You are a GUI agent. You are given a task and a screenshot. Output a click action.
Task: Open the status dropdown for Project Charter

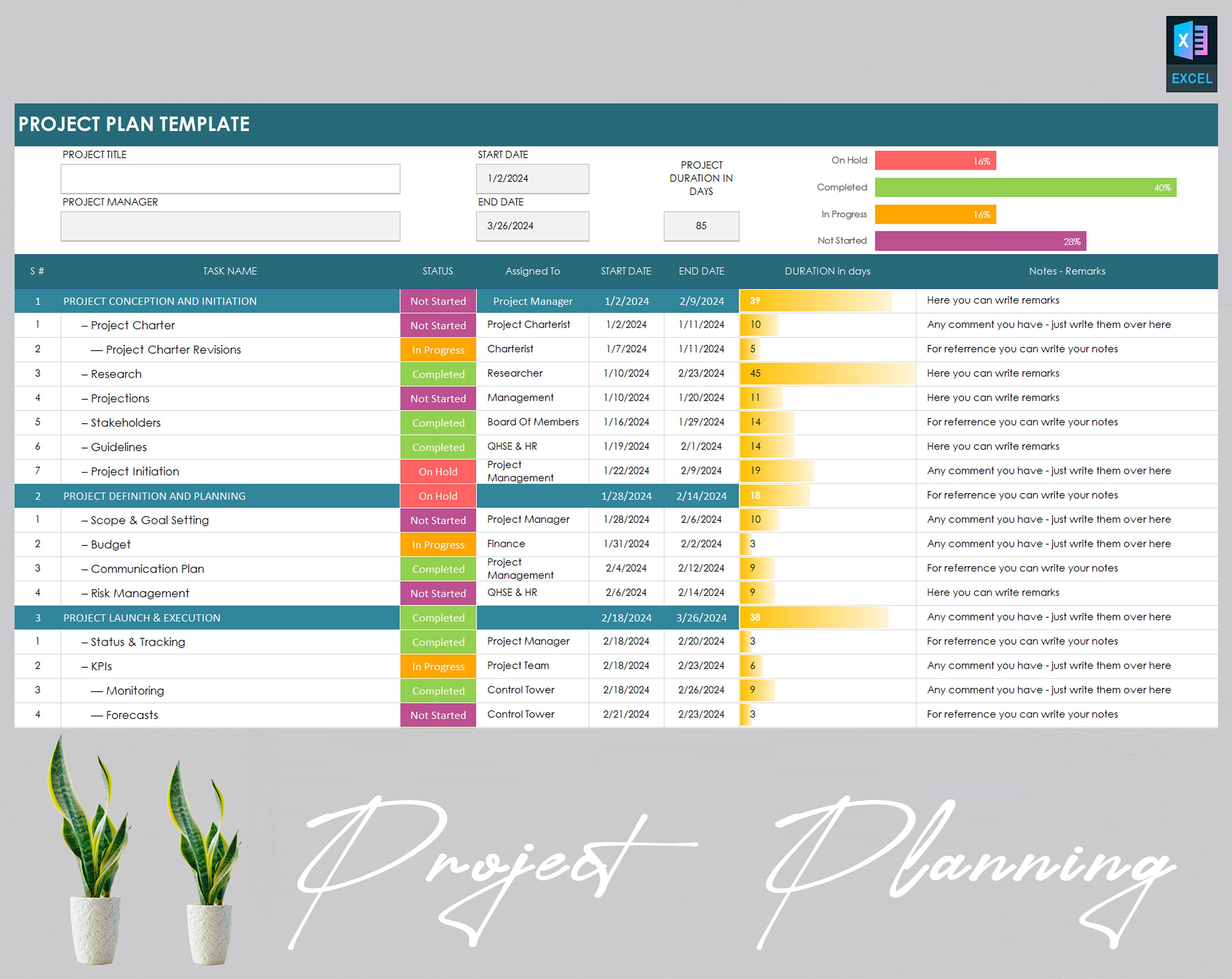[x=438, y=325]
